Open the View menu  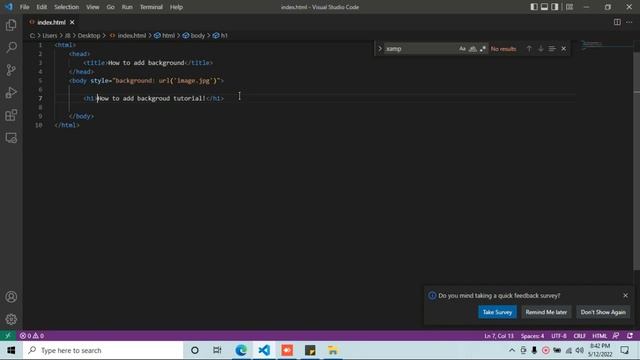pyautogui.click(x=93, y=7)
